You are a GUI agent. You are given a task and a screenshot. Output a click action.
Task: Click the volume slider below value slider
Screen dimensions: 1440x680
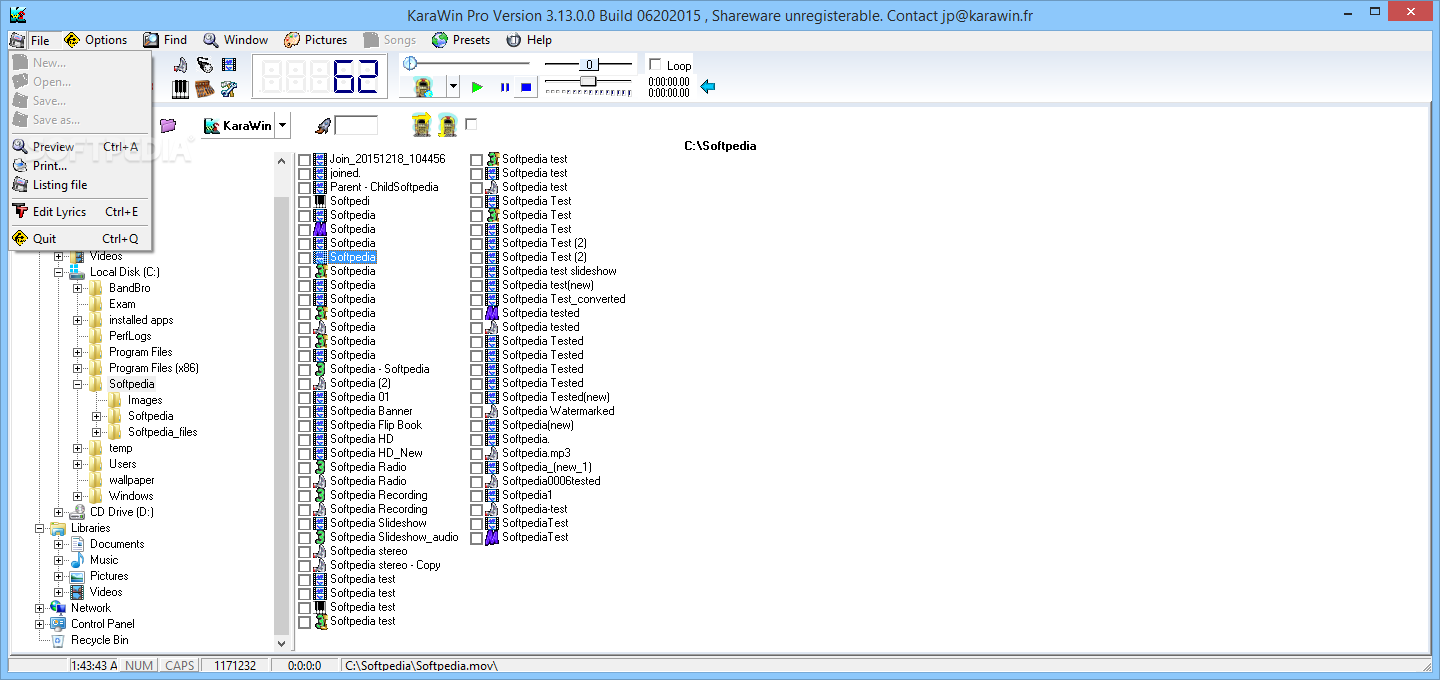tap(589, 80)
